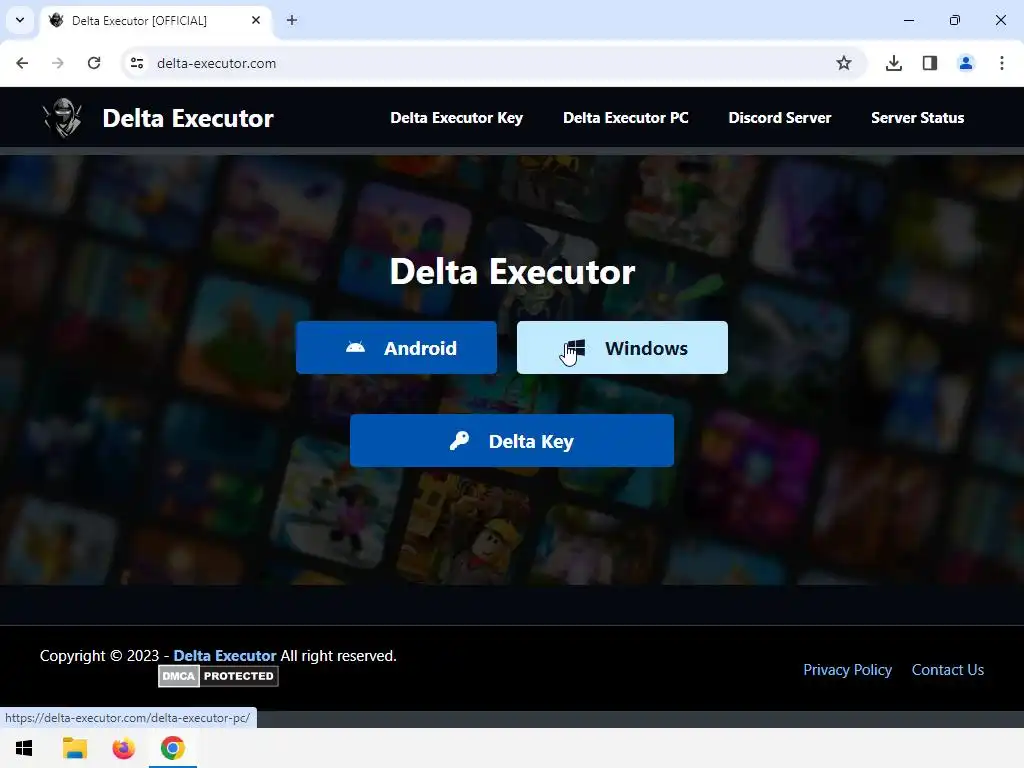
Task: Click the Delta Executor site title in header
Action: [188, 118]
